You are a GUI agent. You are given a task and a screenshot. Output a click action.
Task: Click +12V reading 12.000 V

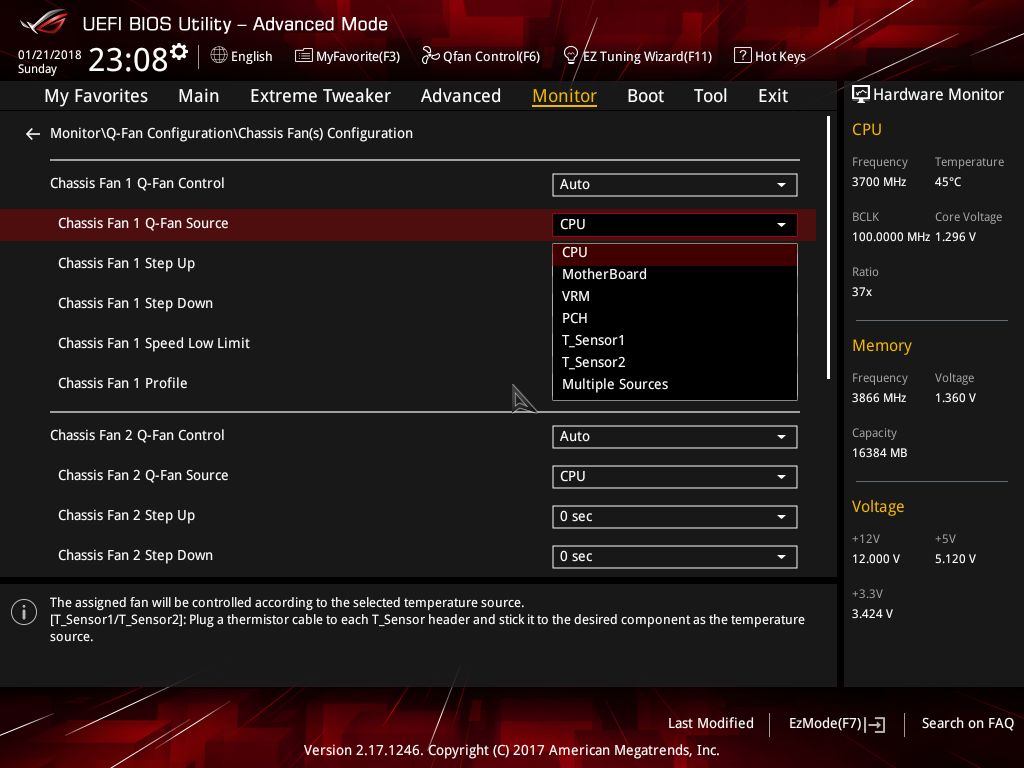point(876,560)
